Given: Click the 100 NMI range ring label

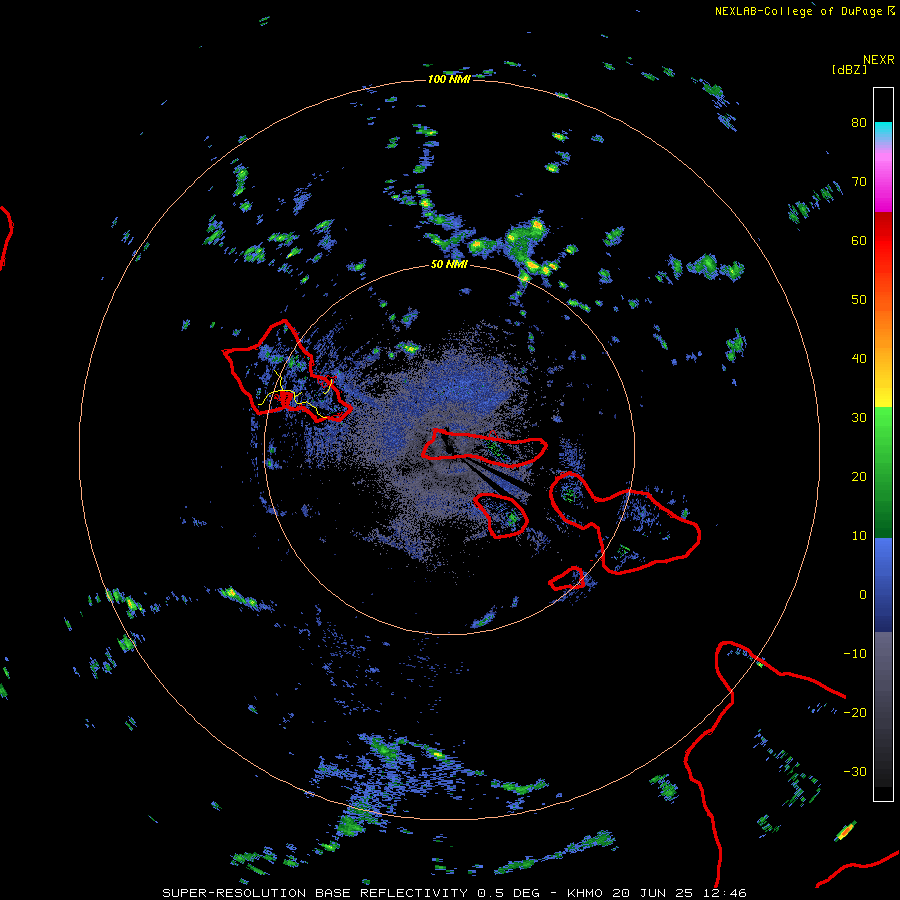Looking at the screenshot, I should [449, 79].
